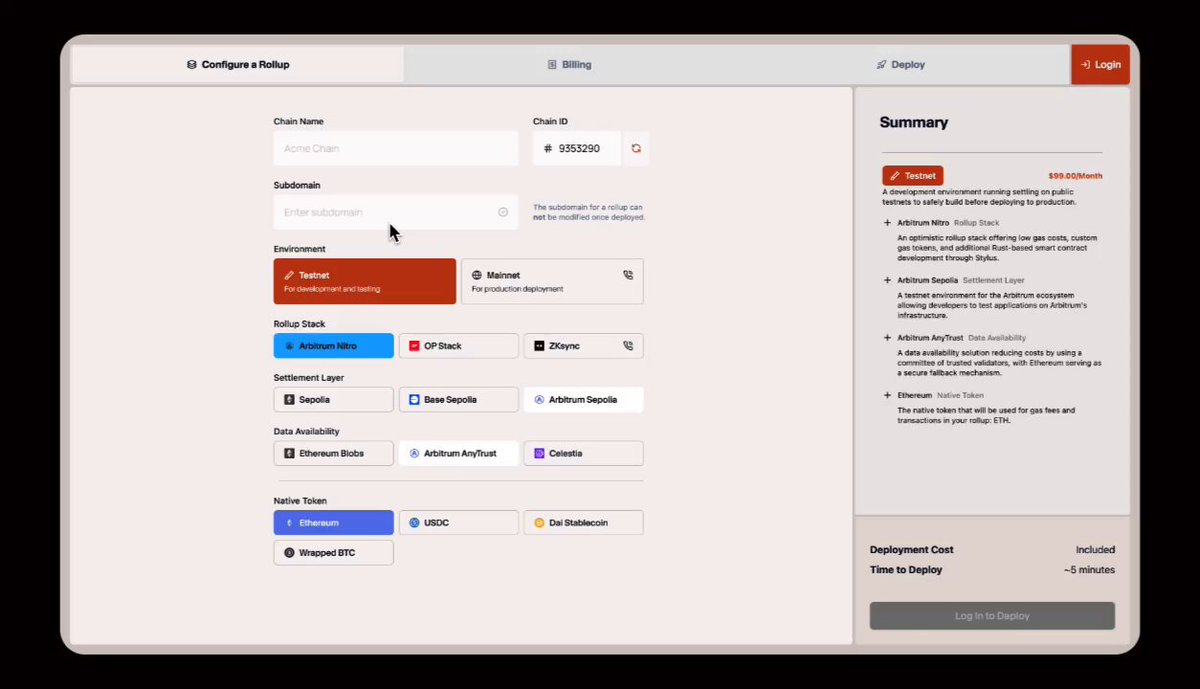Click the Testnet badge in Summary
The width and height of the screenshot is (1200, 689).
912,175
